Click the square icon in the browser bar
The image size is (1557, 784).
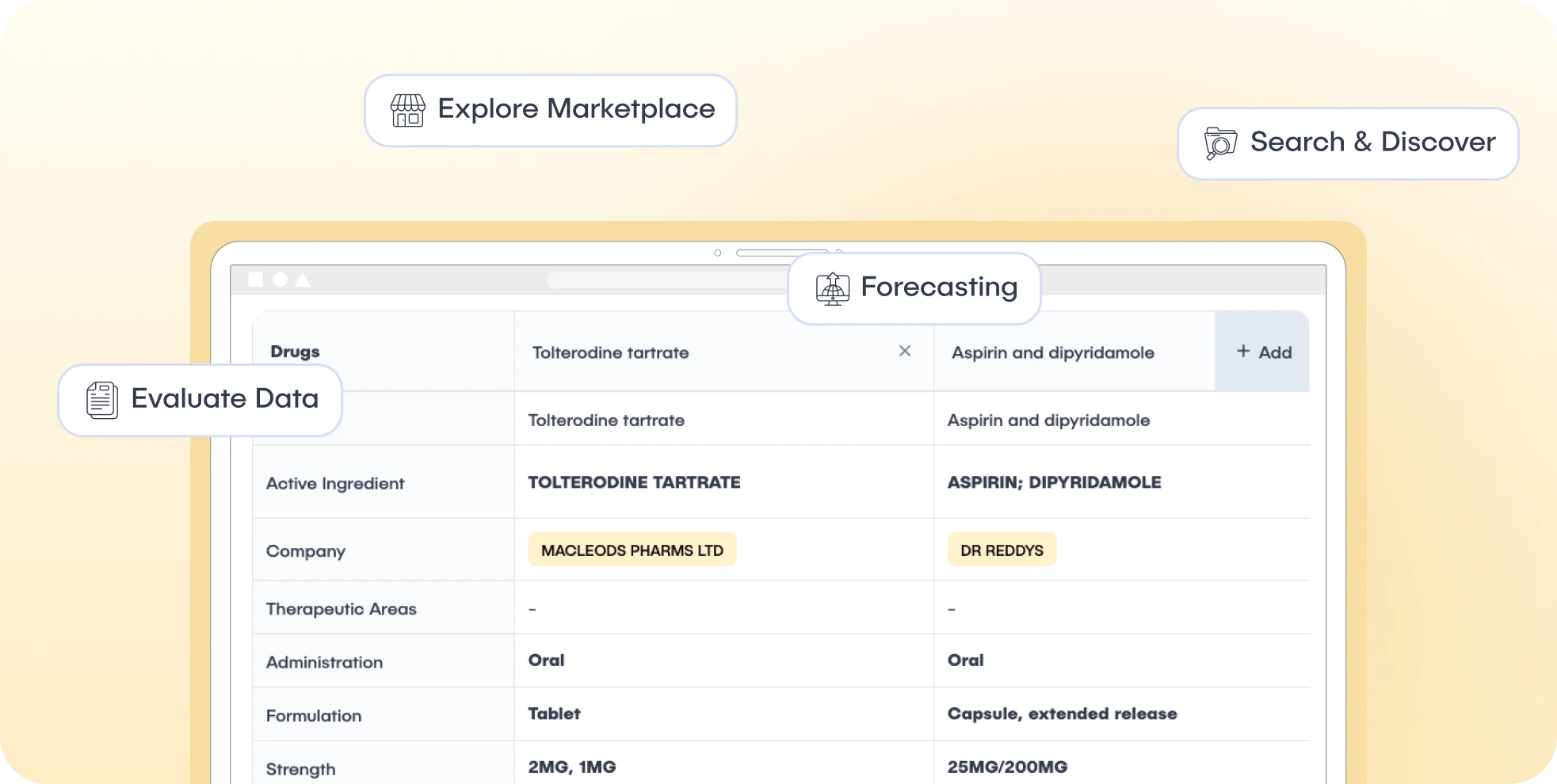[255, 280]
